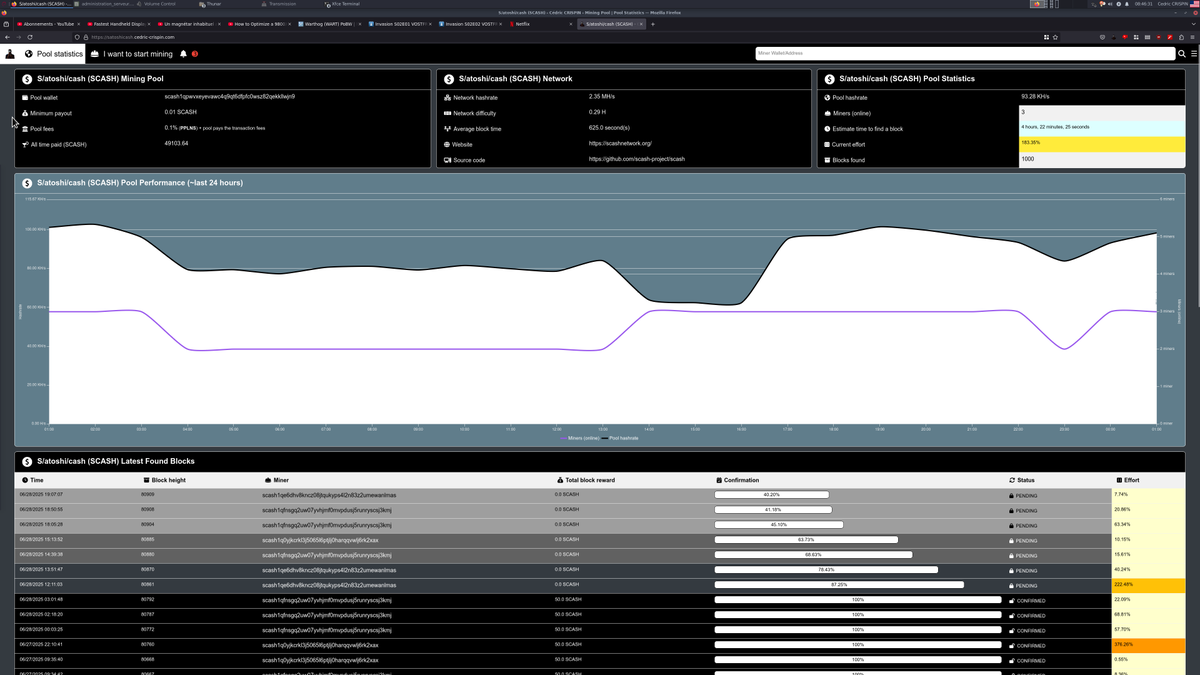Click the Total block reward column header
This screenshot has width=1200, height=675.
coord(586,480)
